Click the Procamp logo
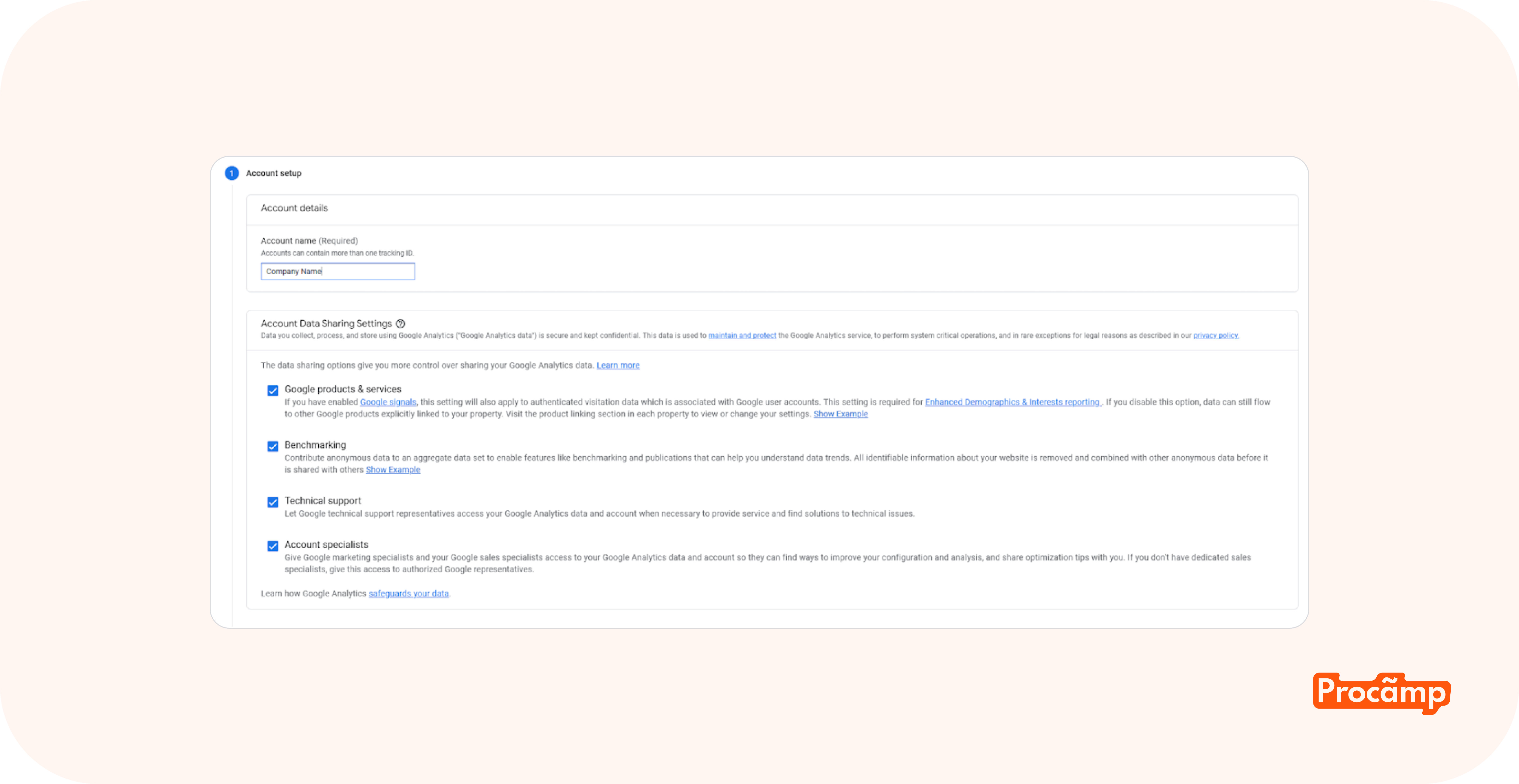 tap(1381, 692)
